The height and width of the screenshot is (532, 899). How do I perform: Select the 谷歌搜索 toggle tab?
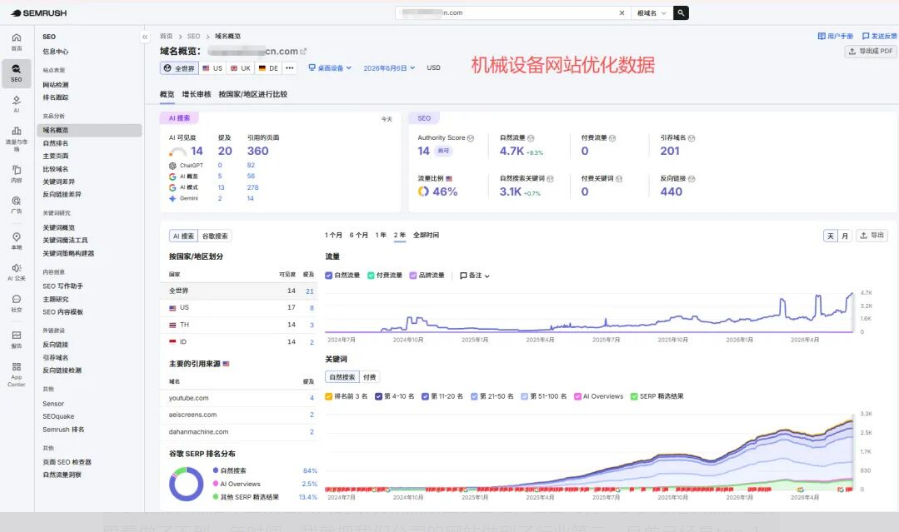coord(215,236)
